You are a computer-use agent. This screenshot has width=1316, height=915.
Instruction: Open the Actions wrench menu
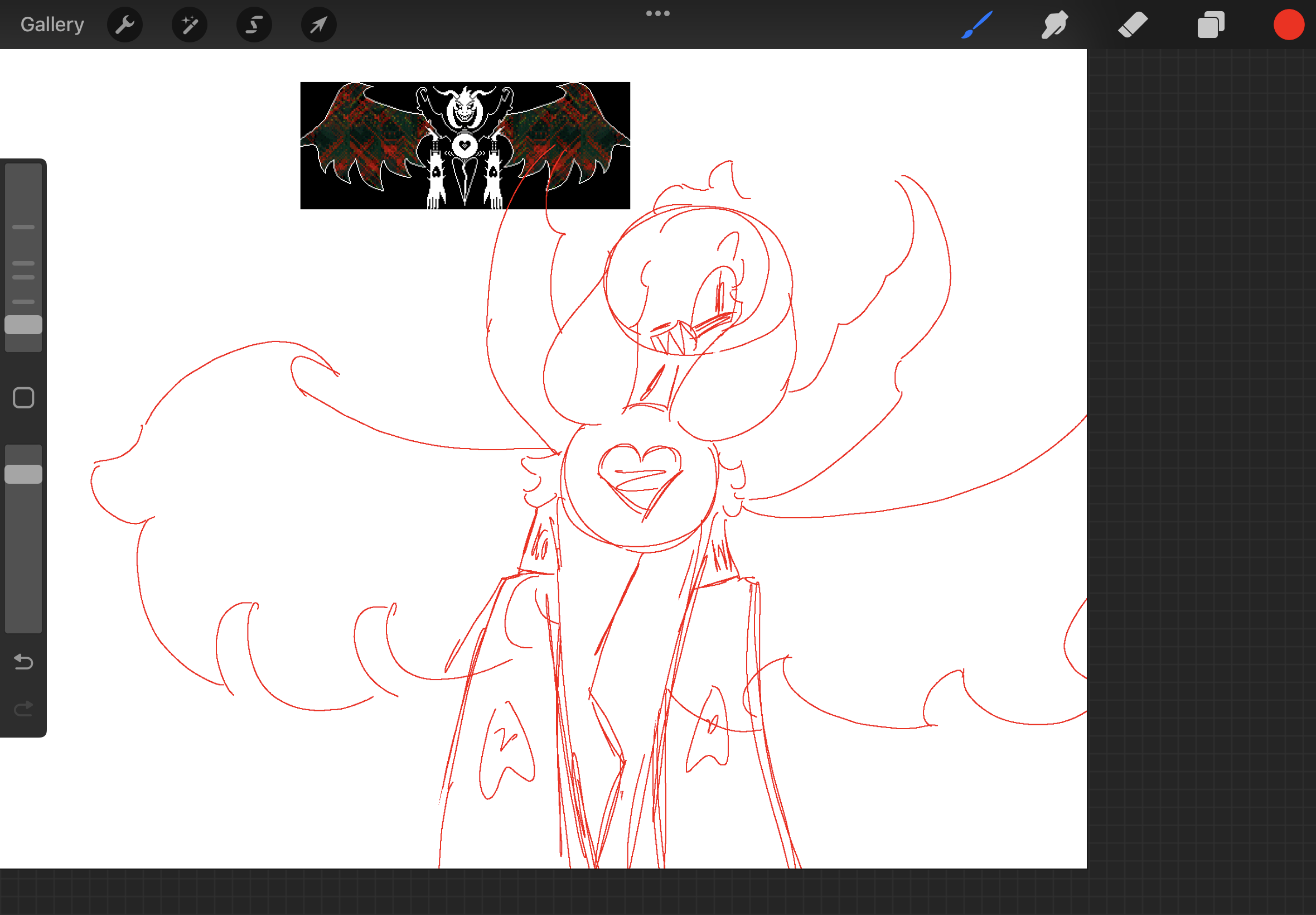point(124,25)
